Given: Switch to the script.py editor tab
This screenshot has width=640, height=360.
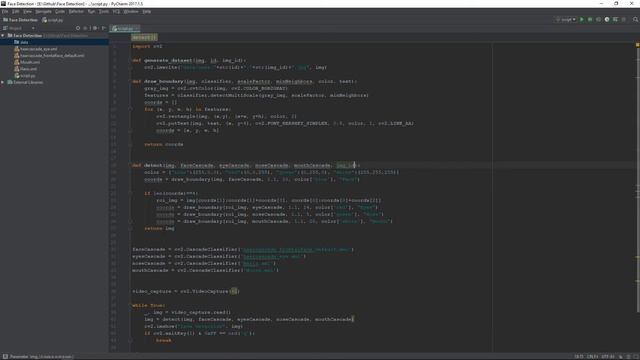Looking at the screenshot, I should [125, 29].
